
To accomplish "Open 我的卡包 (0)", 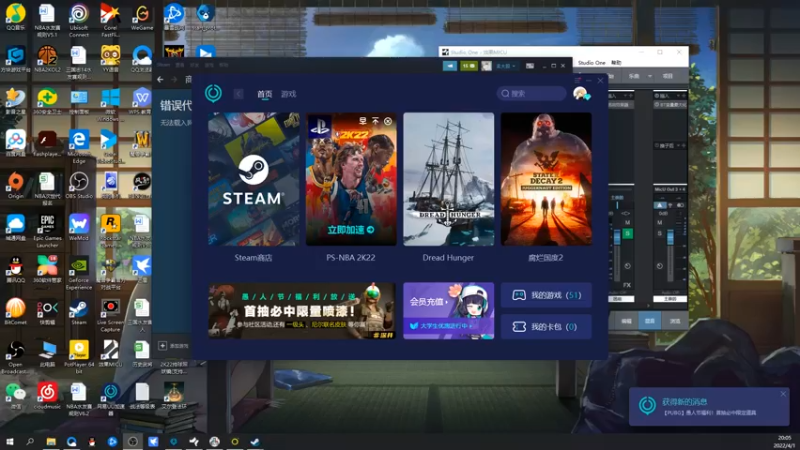I will (546, 327).
